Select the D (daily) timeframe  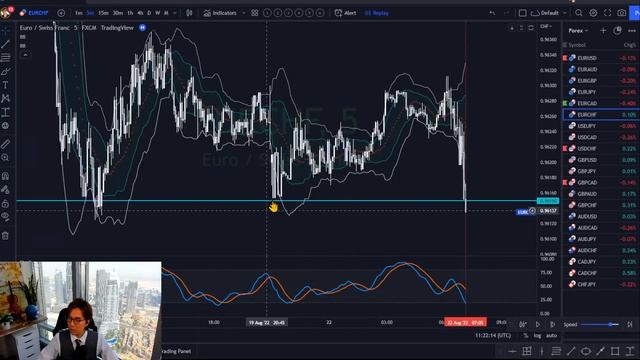click(x=149, y=13)
